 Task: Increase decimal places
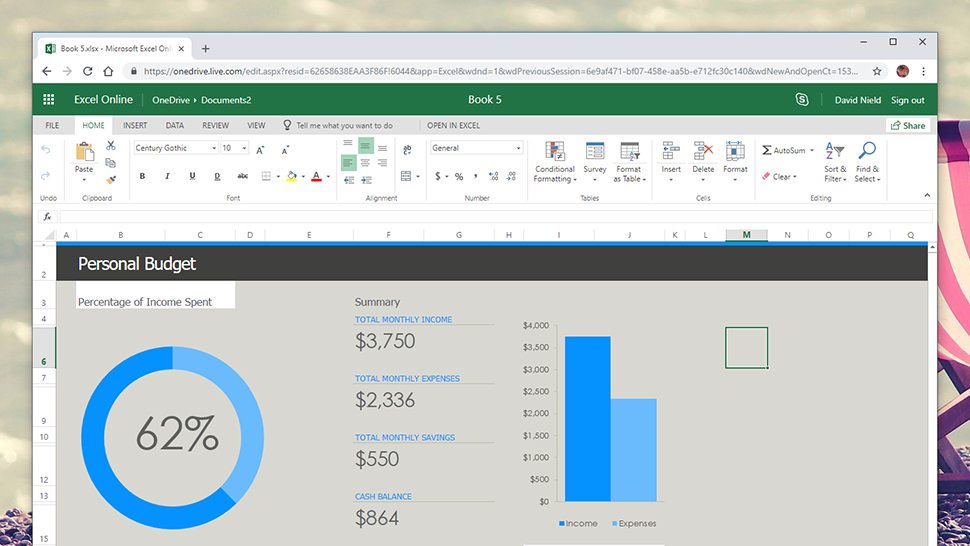493,177
